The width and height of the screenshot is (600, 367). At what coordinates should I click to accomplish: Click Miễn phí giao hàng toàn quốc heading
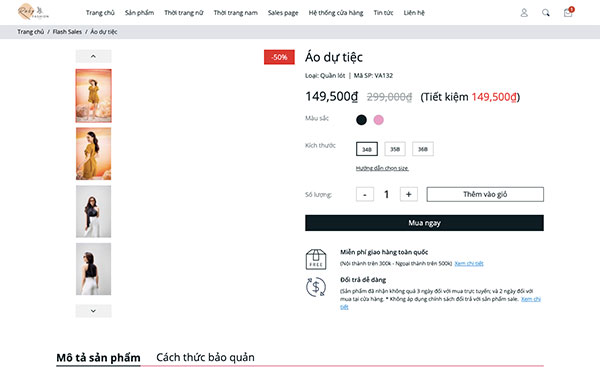pos(384,252)
